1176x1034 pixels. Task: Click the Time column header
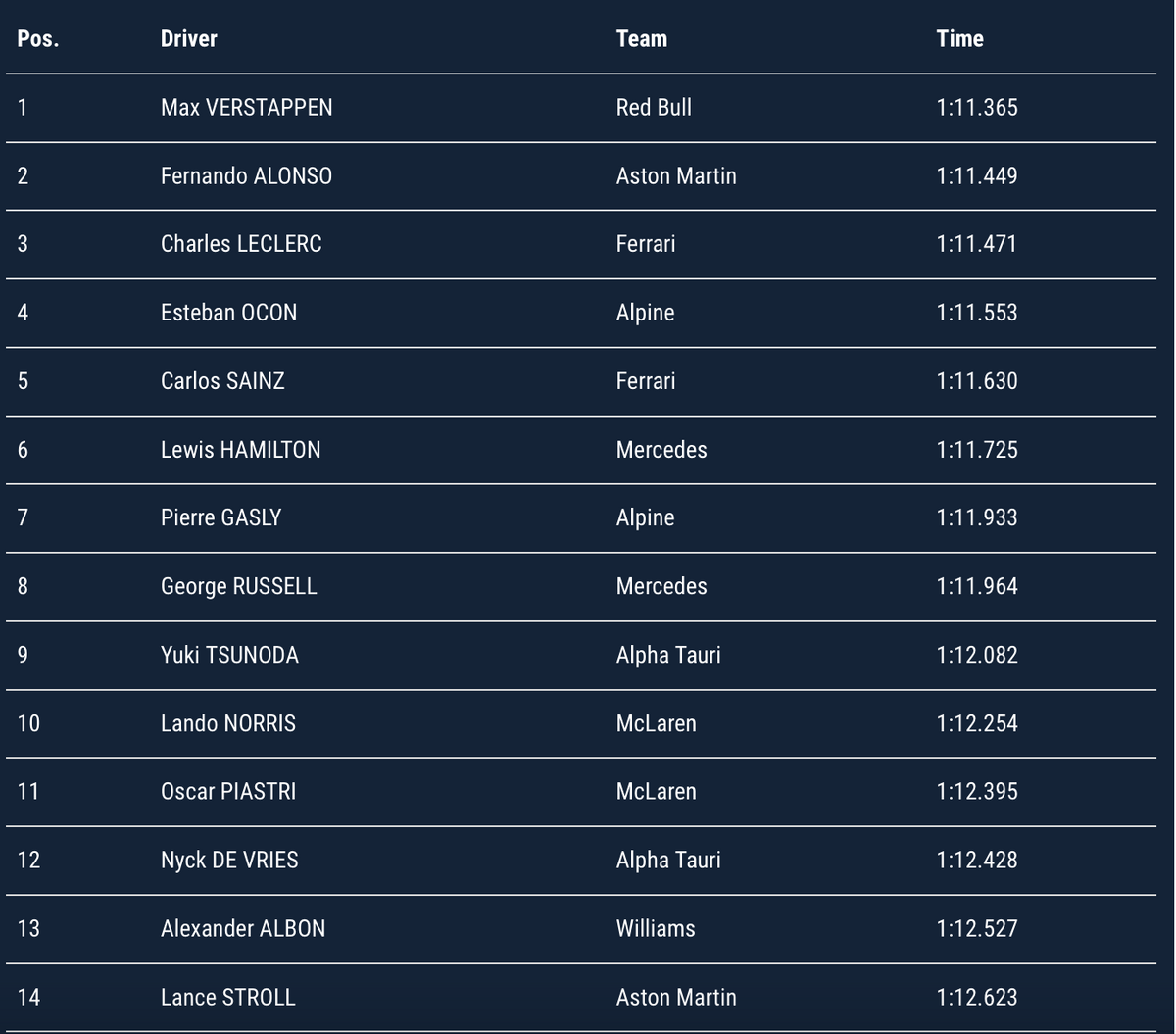[959, 39]
